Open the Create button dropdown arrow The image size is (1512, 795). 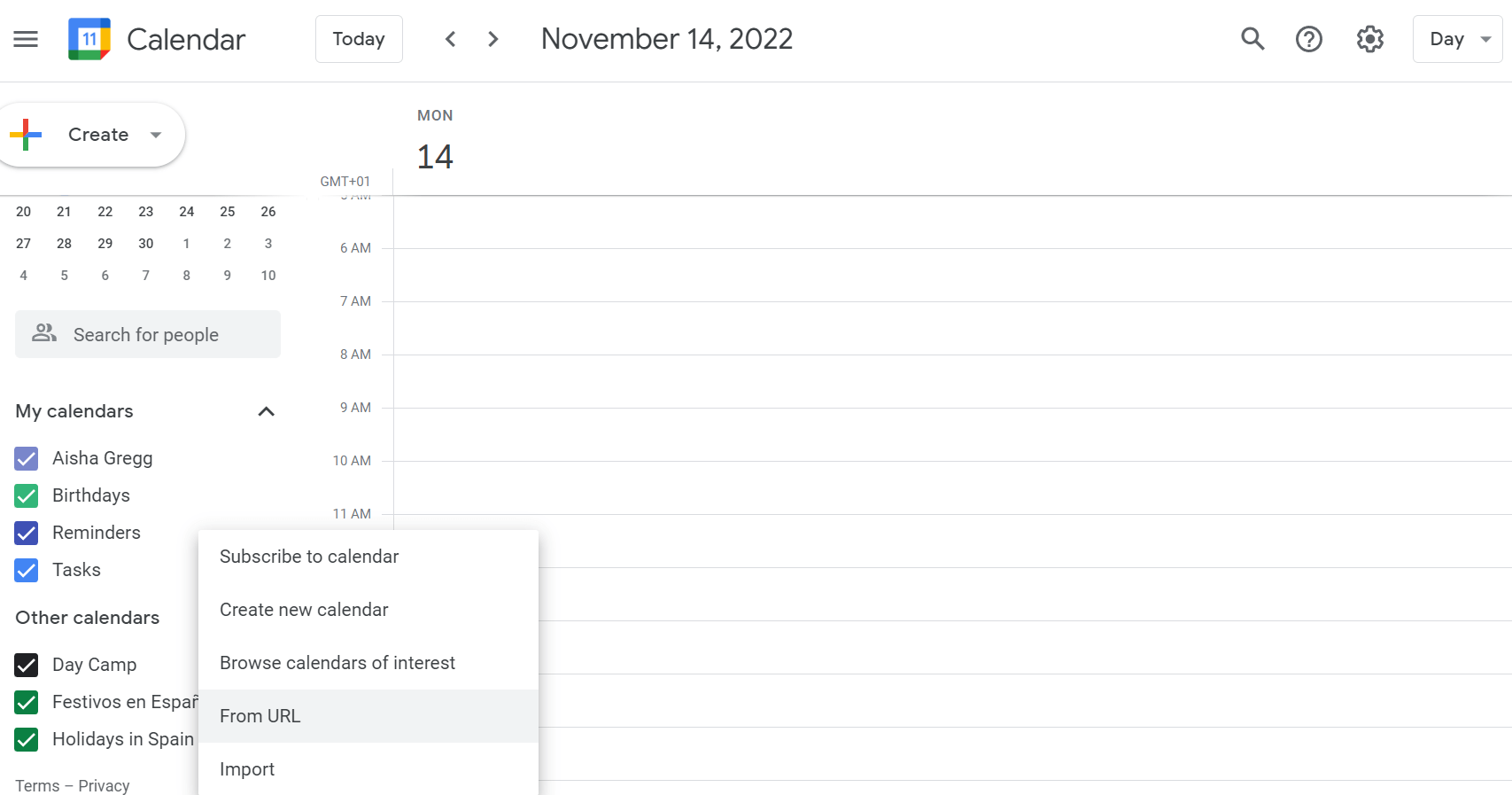tap(156, 135)
